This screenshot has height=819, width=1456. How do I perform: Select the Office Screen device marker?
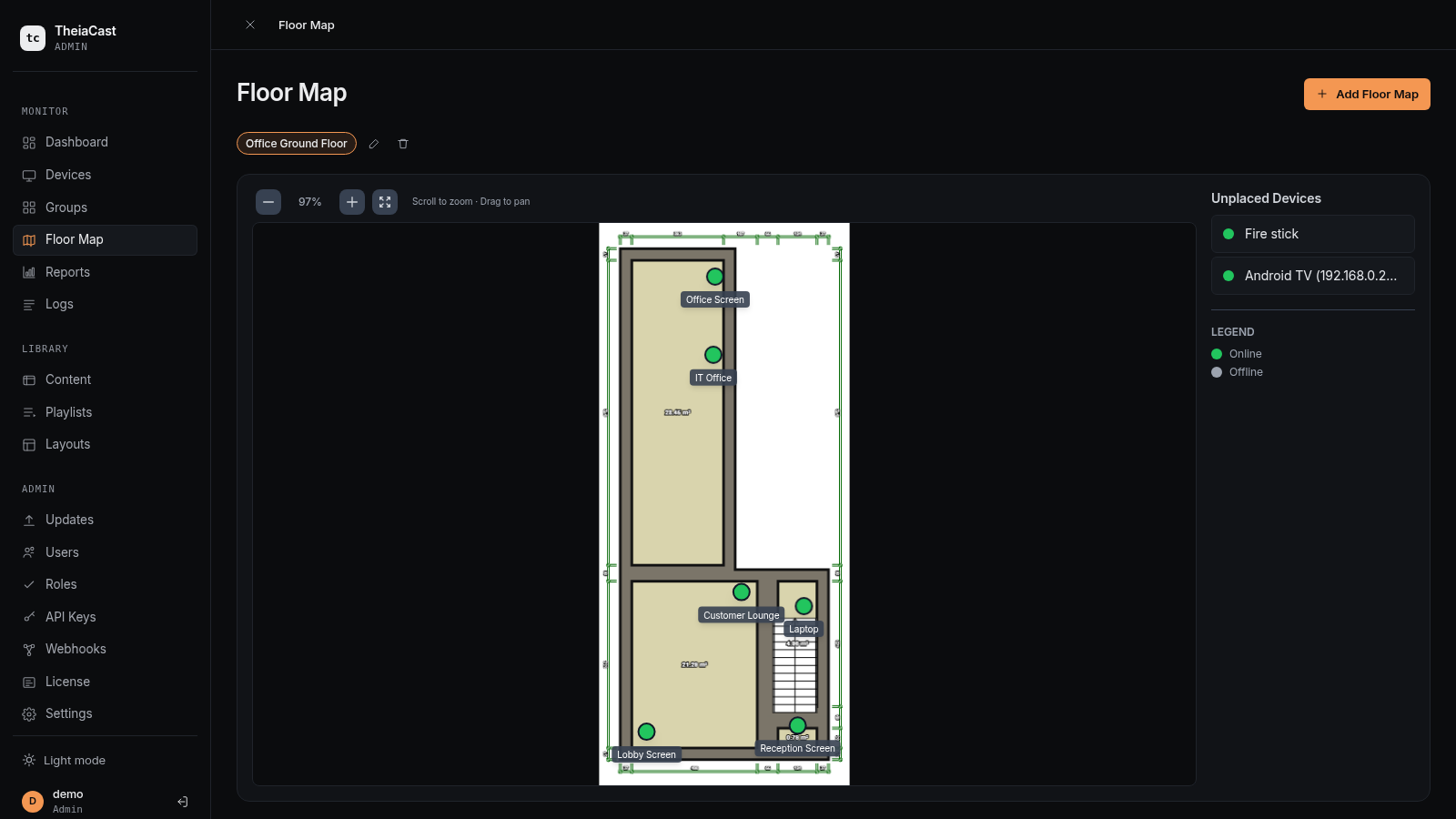[715, 277]
